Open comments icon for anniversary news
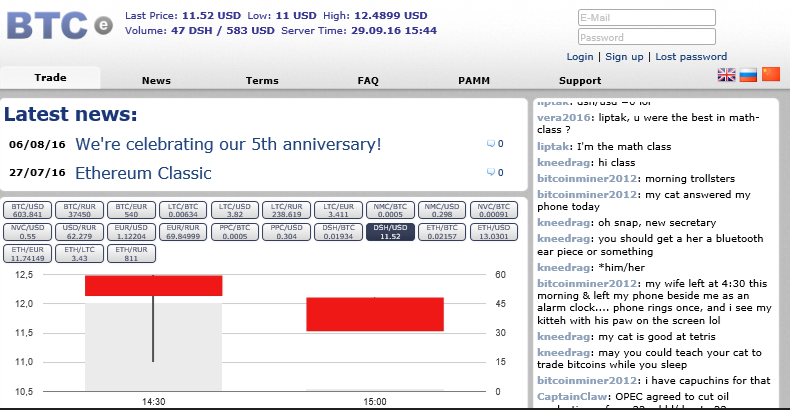Screen dimensions: 790x410 (491, 144)
